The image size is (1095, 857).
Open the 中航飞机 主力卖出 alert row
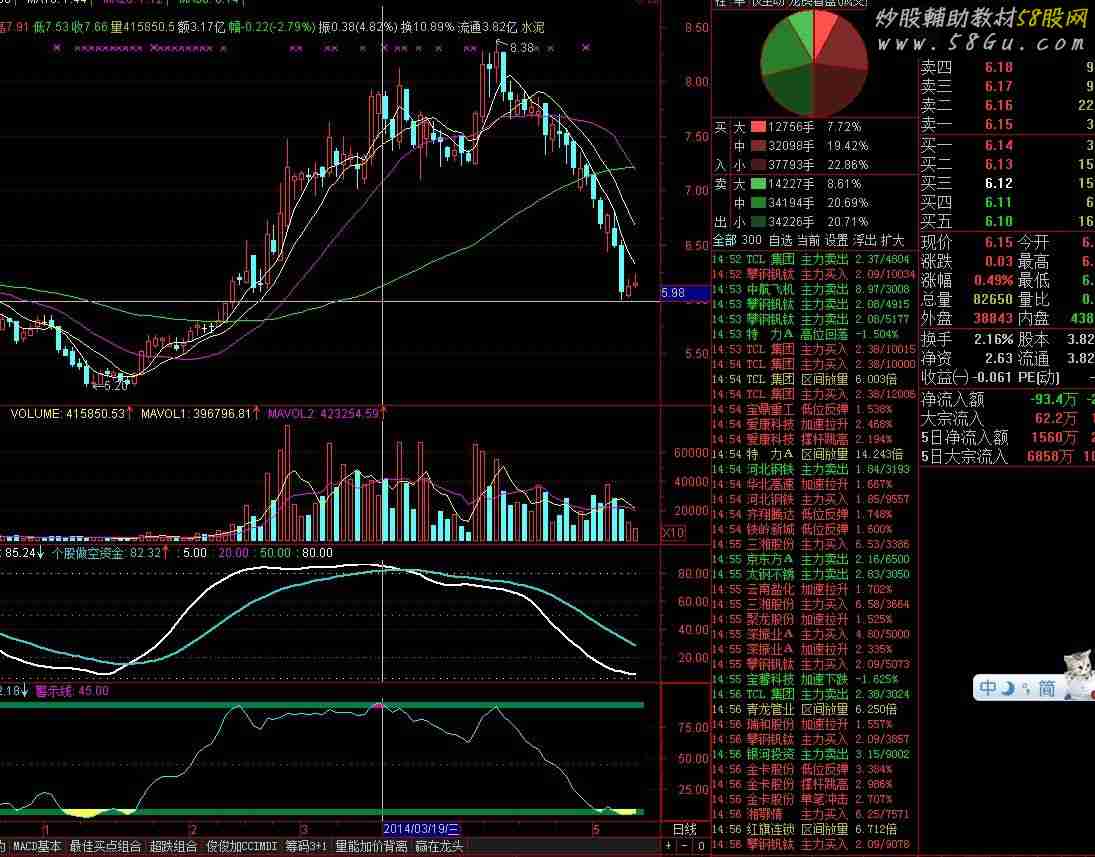point(813,289)
